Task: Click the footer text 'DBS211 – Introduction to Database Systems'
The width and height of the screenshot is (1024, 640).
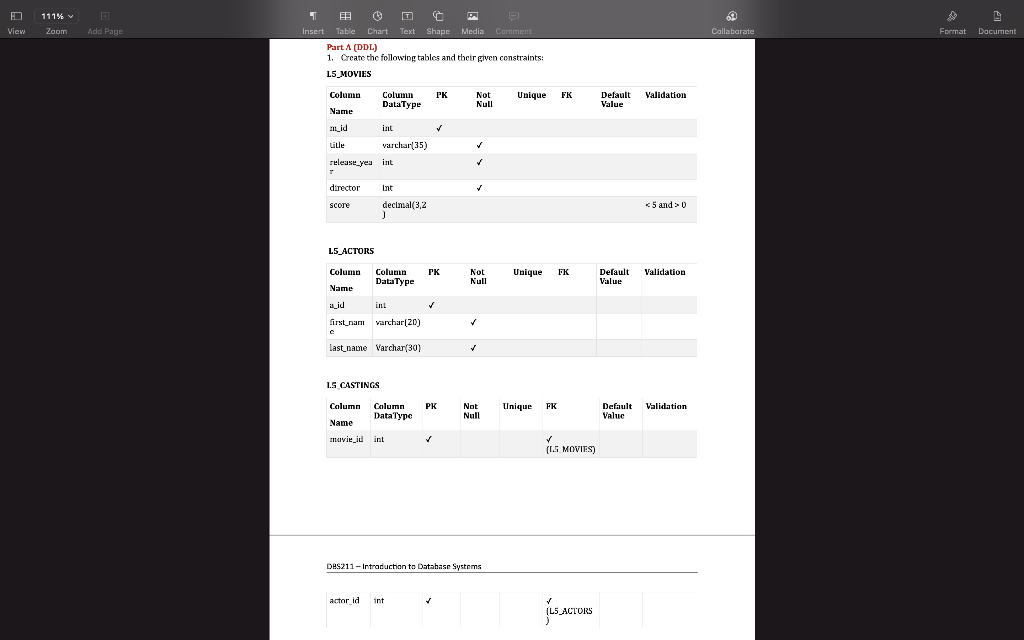Action: coord(404,566)
